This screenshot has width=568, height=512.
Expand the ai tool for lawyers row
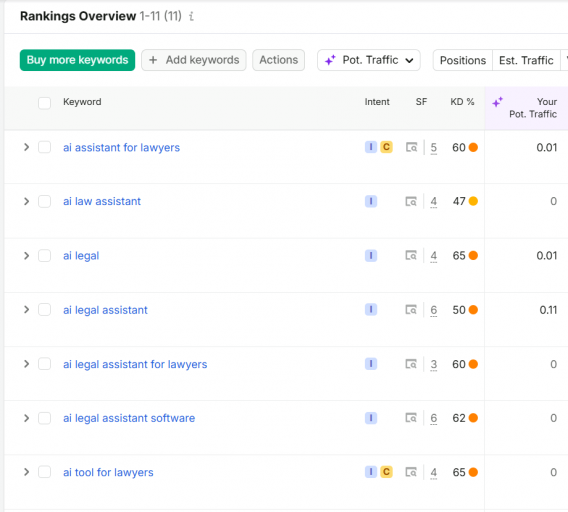coord(26,472)
